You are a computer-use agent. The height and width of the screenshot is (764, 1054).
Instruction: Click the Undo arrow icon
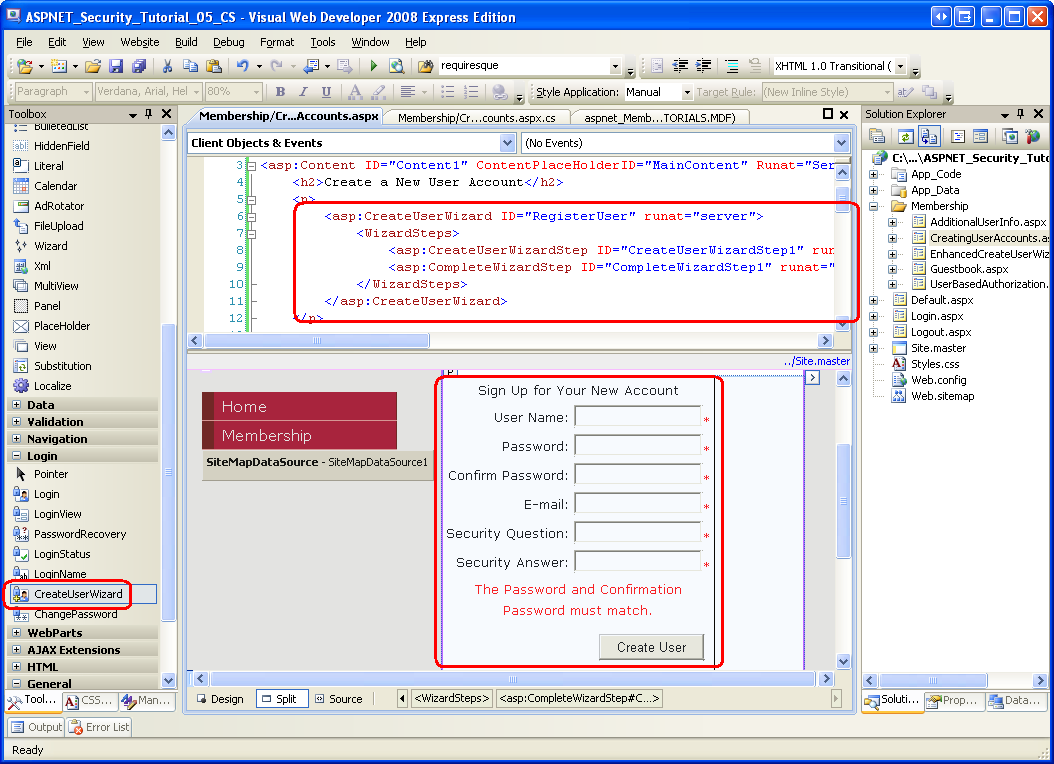click(243, 66)
